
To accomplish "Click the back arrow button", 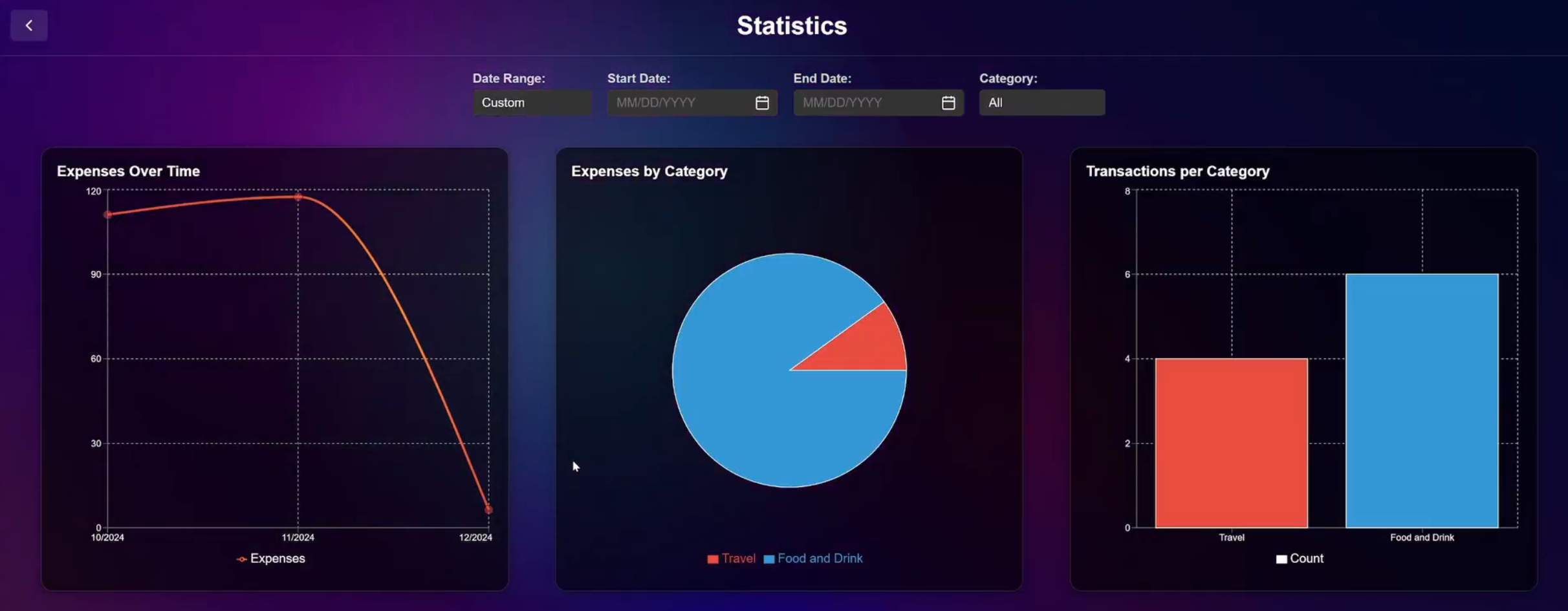I will pyautogui.click(x=28, y=26).
